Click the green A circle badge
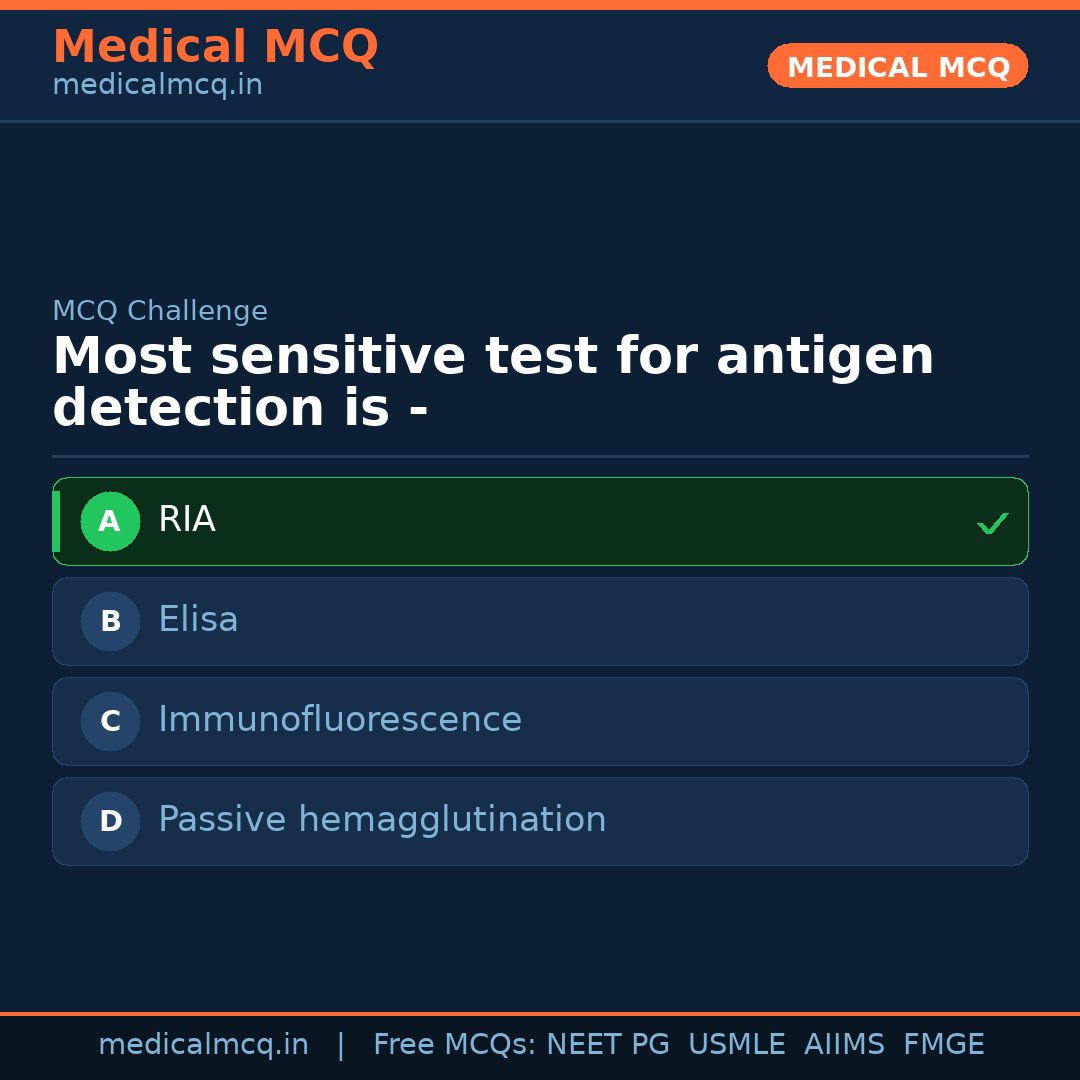This screenshot has width=1080, height=1080. (110, 521)
